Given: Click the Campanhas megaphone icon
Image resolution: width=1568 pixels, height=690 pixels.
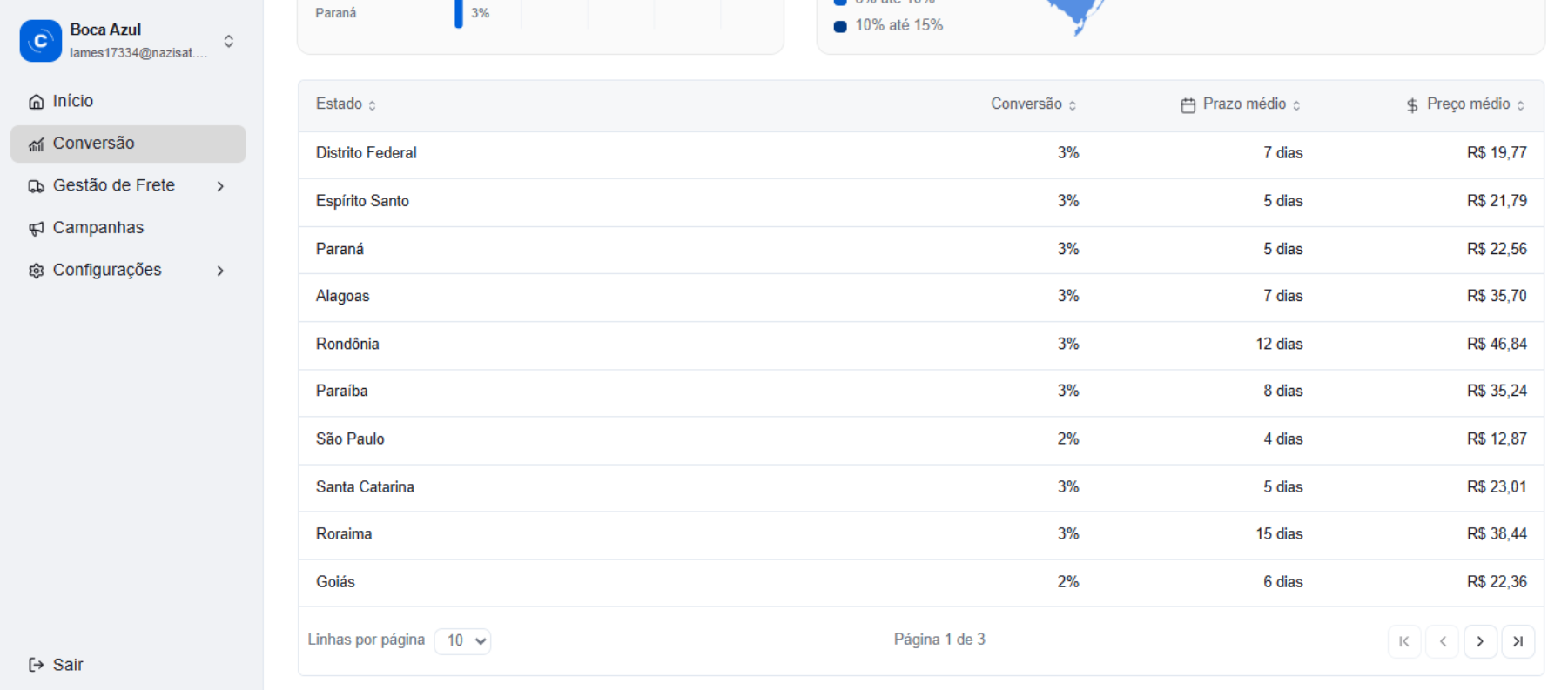Looking at the screenshot, I should tap(36, 229).
